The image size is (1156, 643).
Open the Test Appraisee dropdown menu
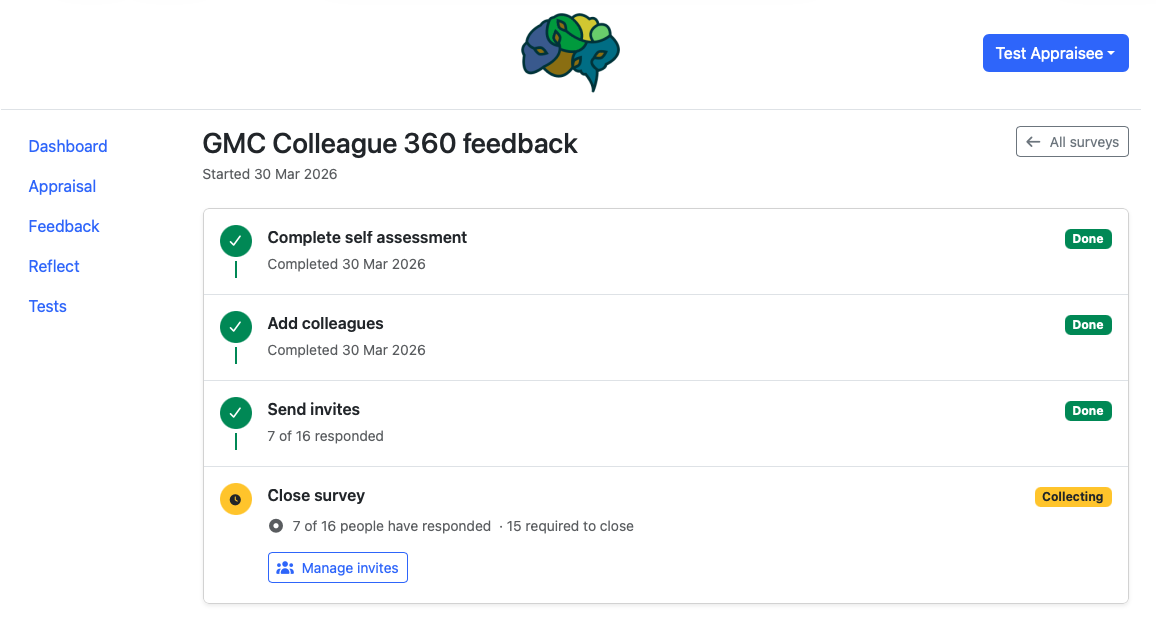pos(1055,52)
